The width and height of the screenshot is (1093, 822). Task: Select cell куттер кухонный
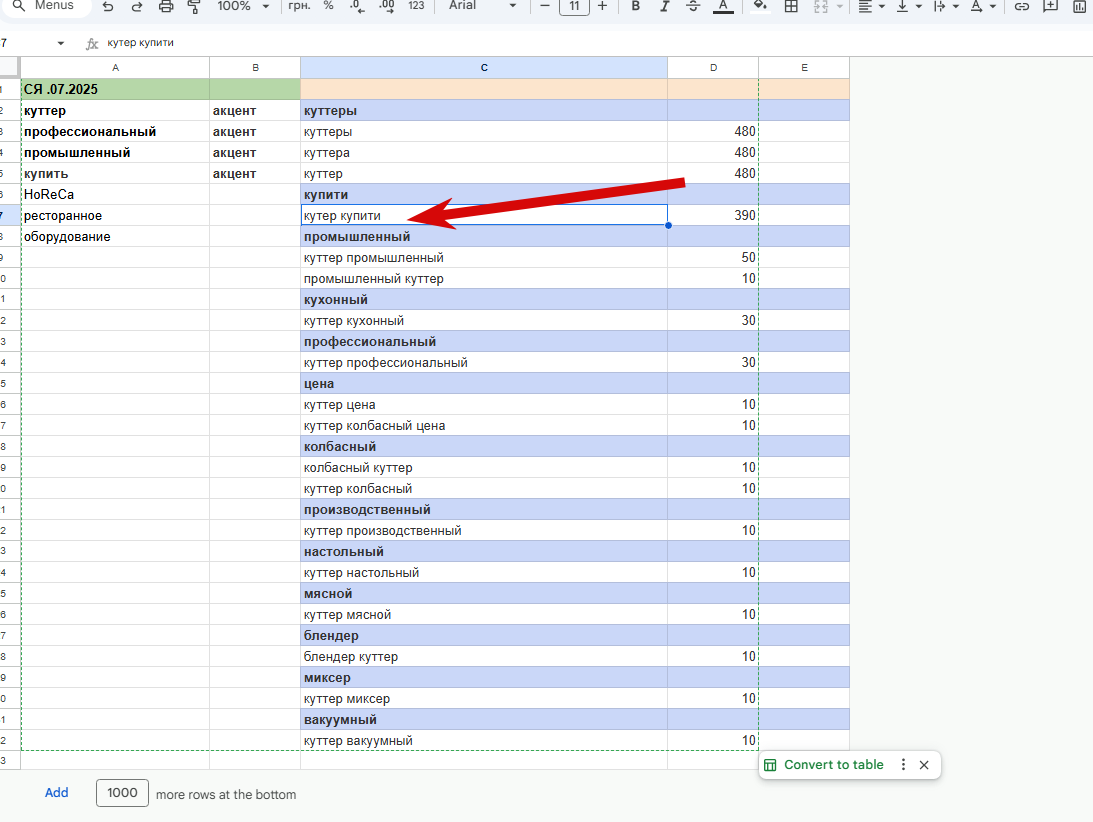coord(484,321)
